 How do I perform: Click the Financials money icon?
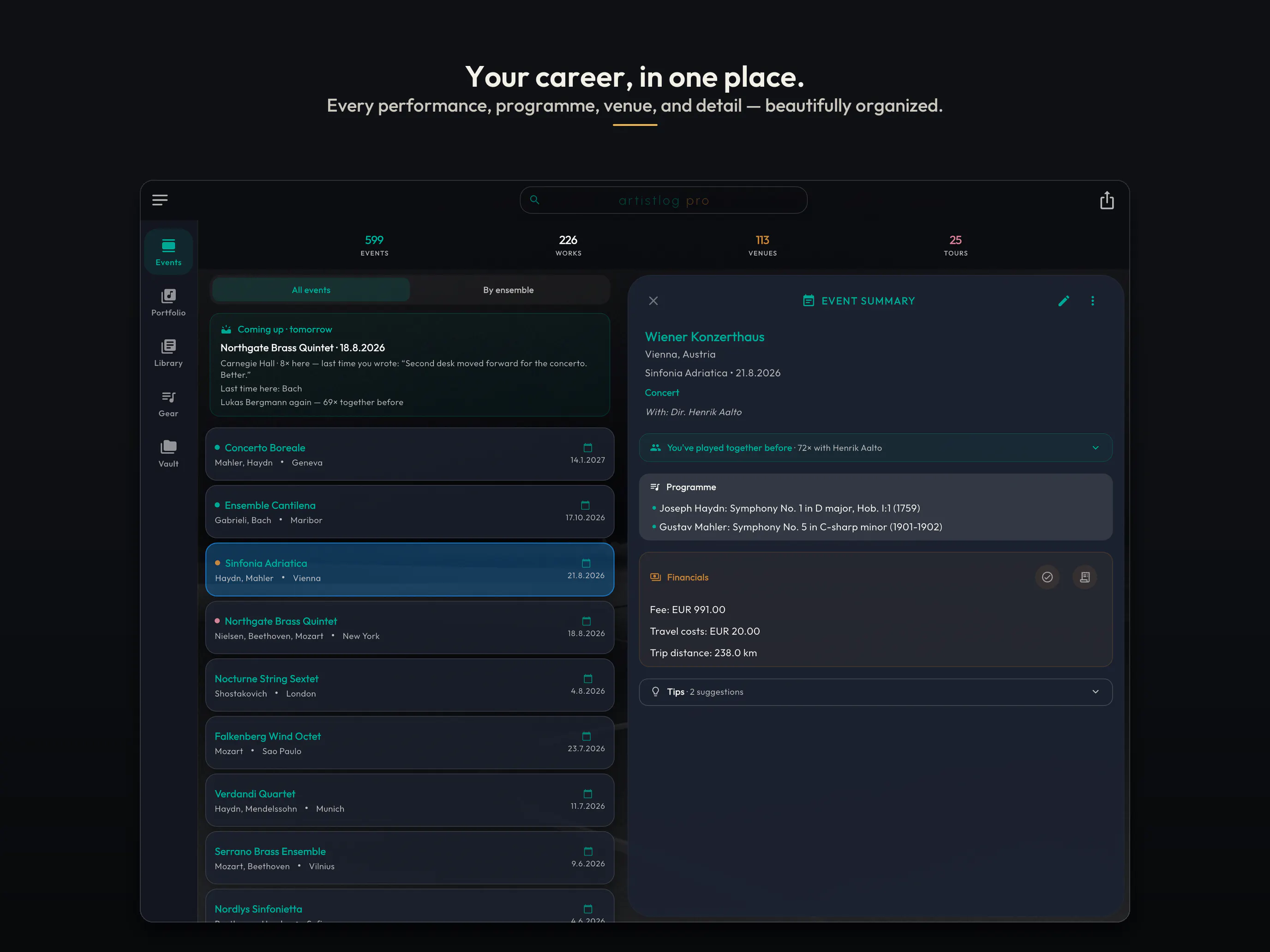tap(655, 577)
